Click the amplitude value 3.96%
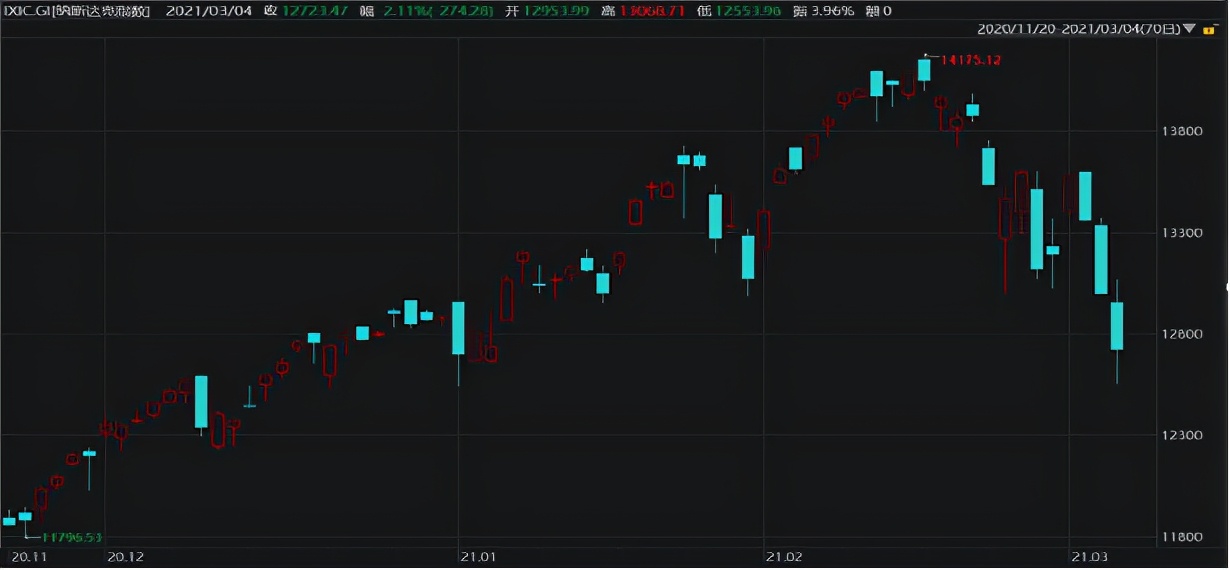This screenshot has height=570, width=1230. click(831, 12)
